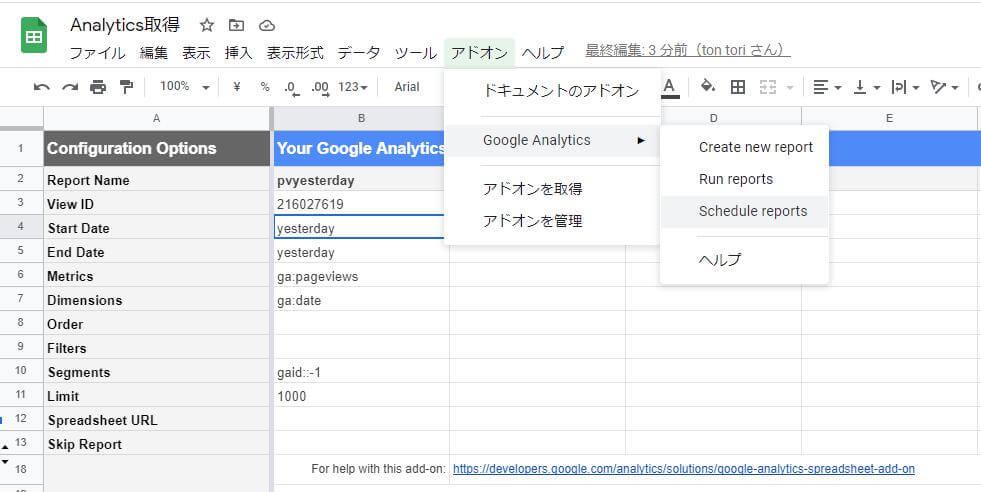Click the Google Sheets home icon

(x=34, y=35)
